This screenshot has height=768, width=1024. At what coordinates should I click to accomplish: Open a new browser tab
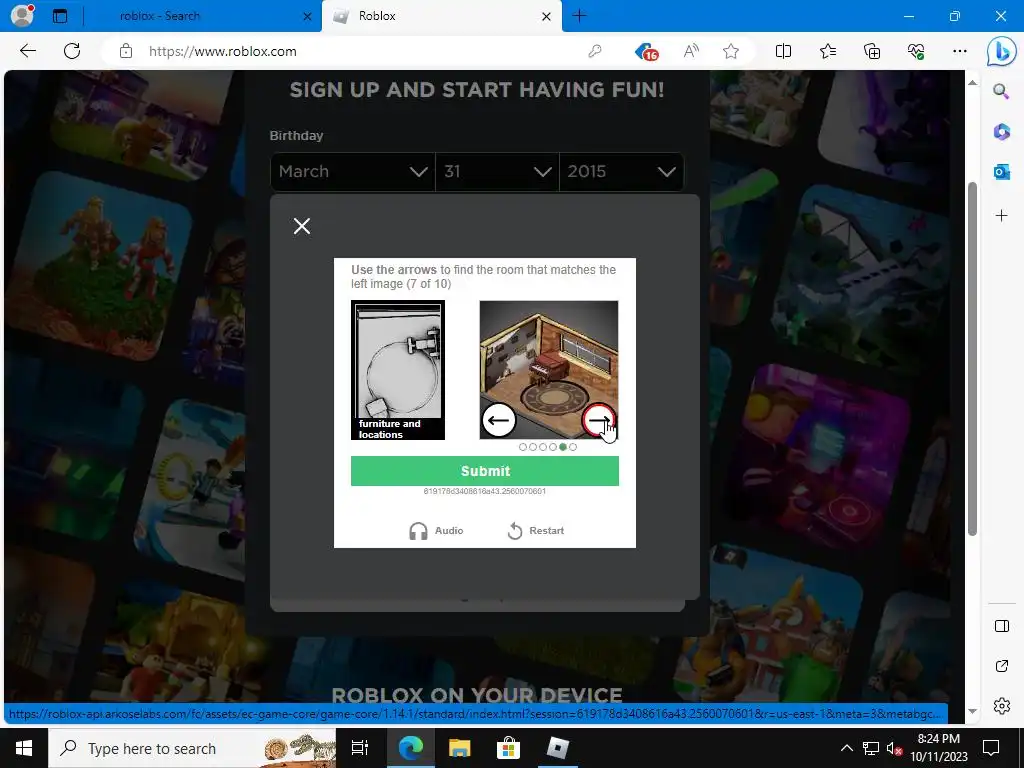579,16
